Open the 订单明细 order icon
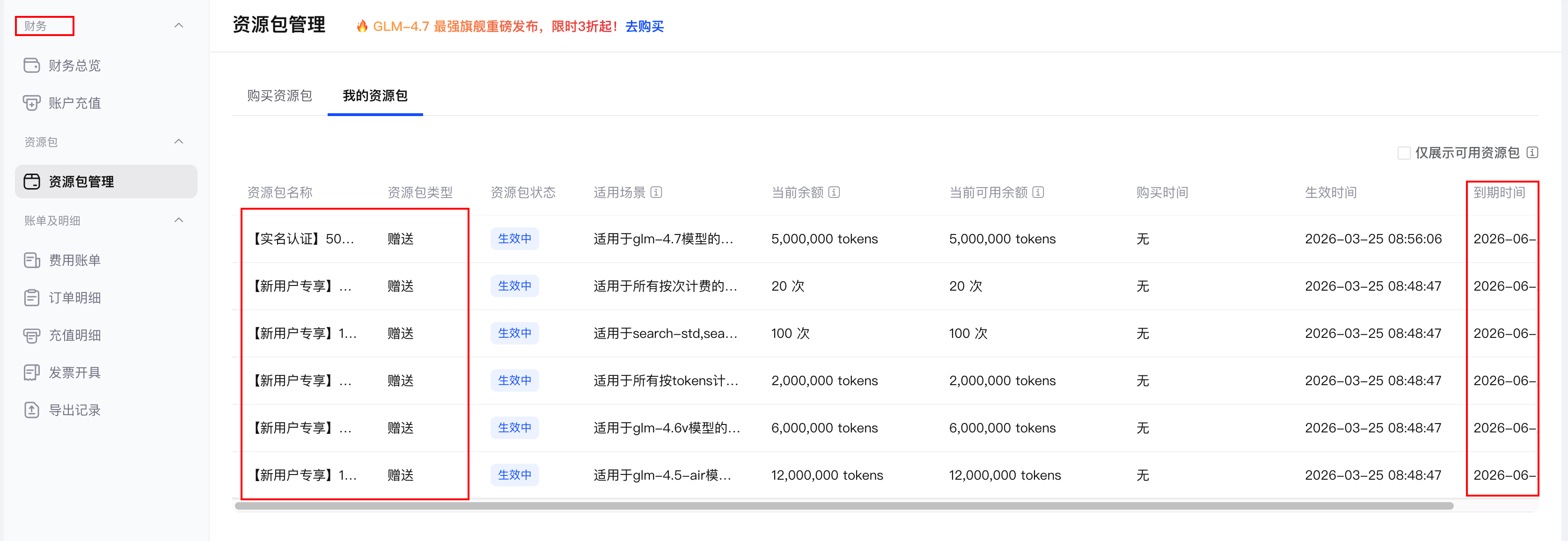Viewport: 1568px width, 541px height. click(32, 298)
